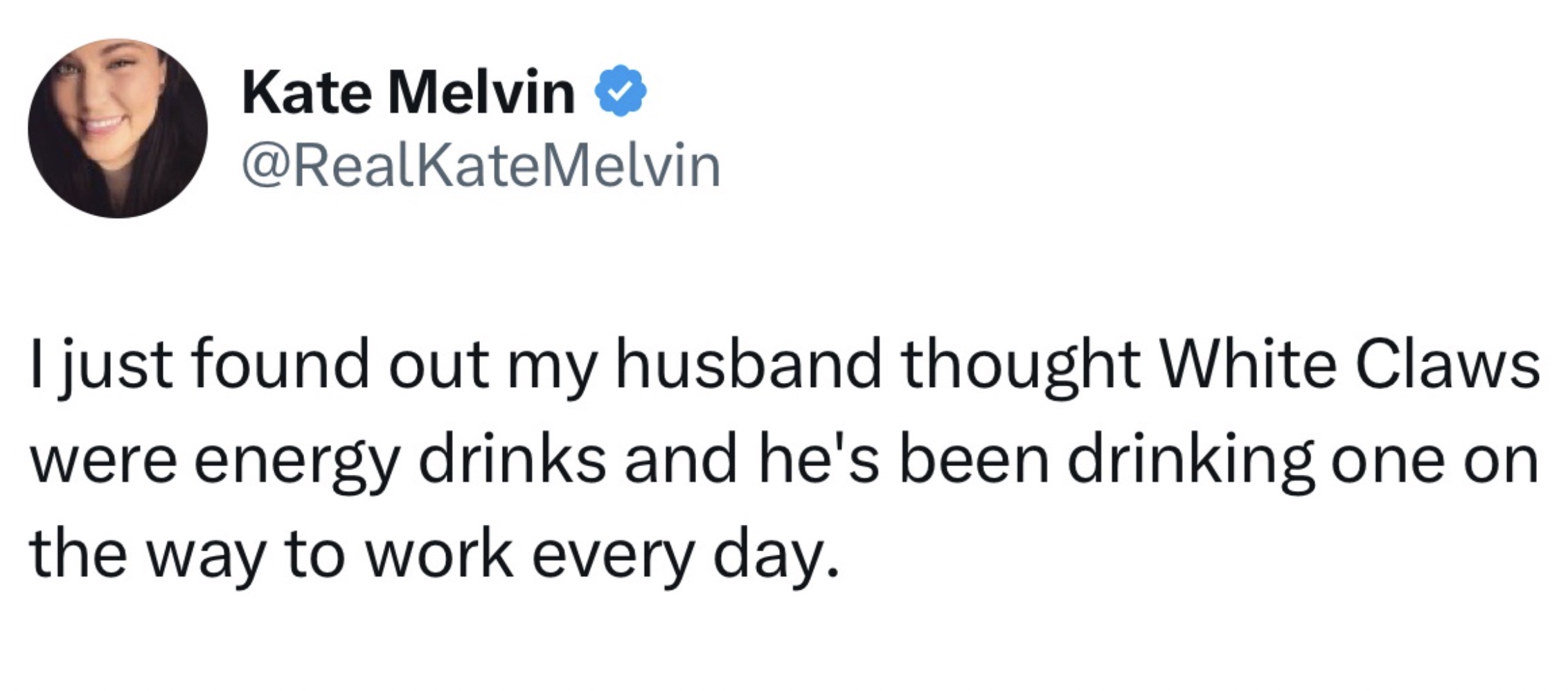Click "he's" in the tweet's second line
Image resolution: width=1568 pixels, height=691 pixels.
click(x=819, y=460)
